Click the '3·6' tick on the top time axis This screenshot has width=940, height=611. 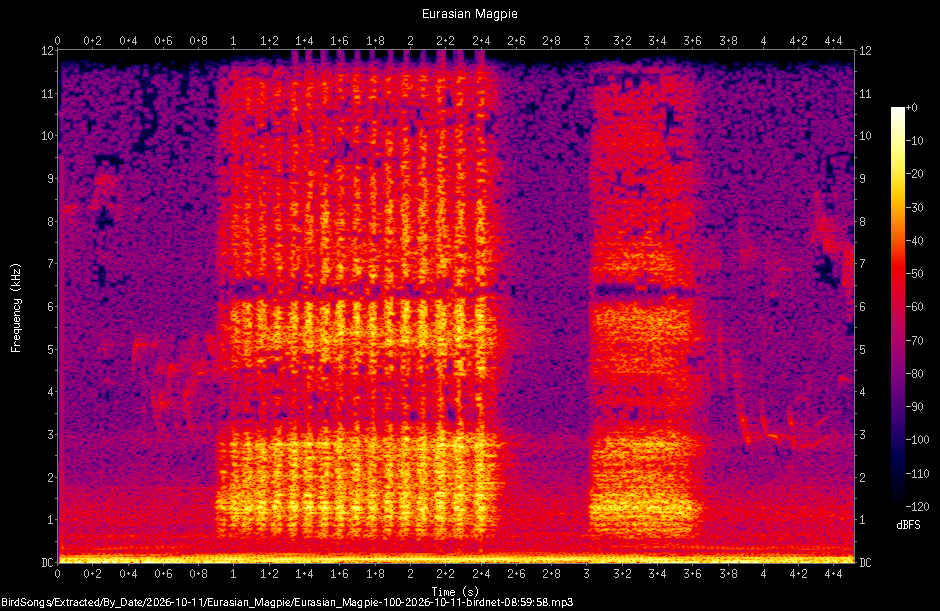click(692, 41)
